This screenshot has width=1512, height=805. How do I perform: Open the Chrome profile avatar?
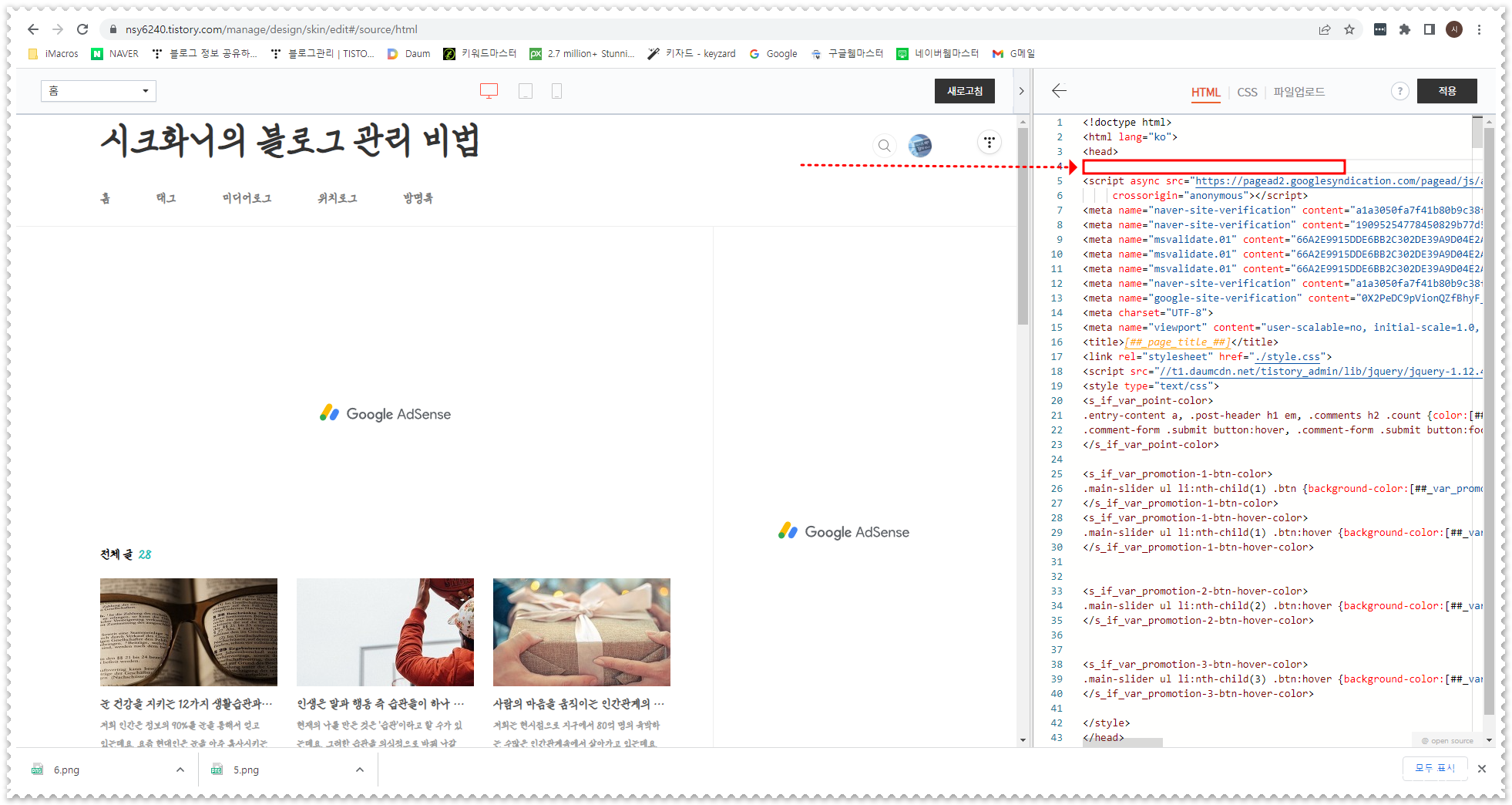click(1454, 29)
